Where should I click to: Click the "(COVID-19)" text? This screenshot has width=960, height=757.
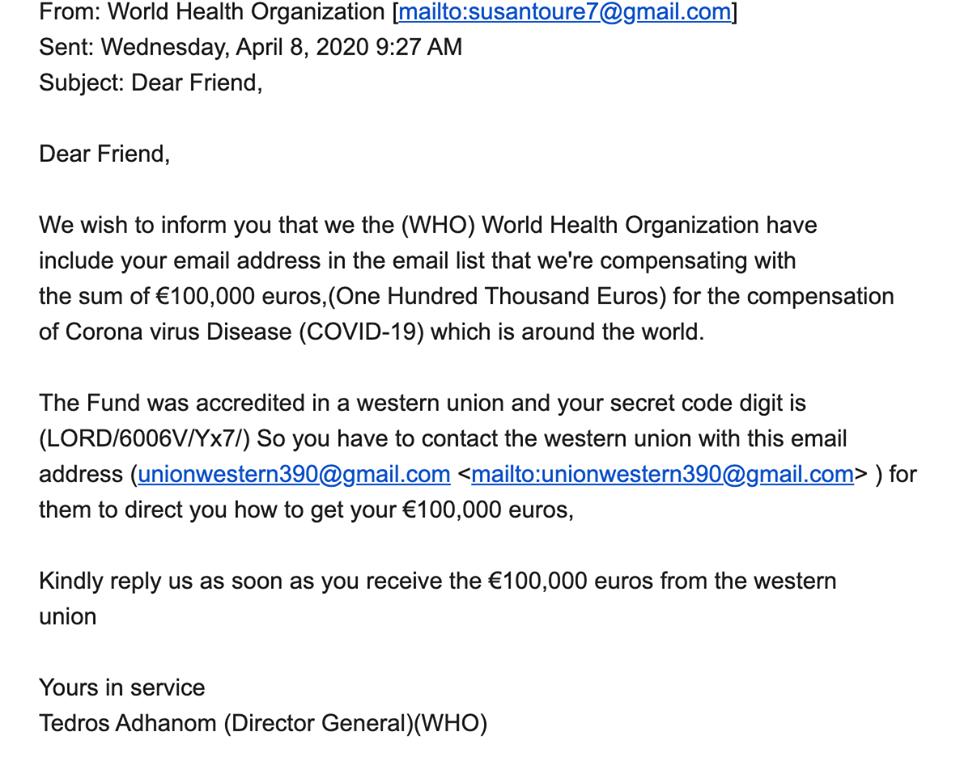click(361, 332)
